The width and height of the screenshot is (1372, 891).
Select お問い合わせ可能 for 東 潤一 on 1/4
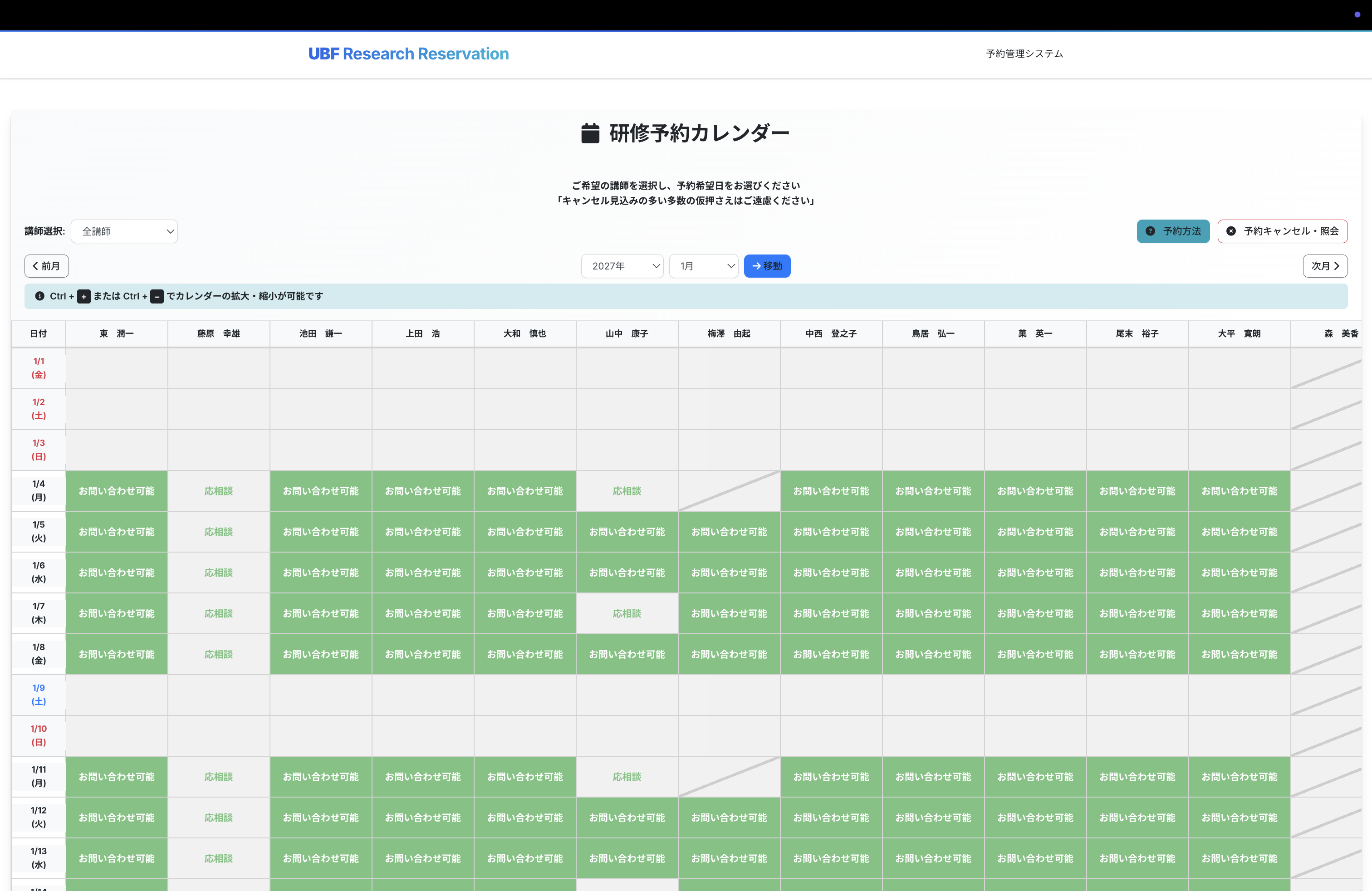(x=117, y=490)
